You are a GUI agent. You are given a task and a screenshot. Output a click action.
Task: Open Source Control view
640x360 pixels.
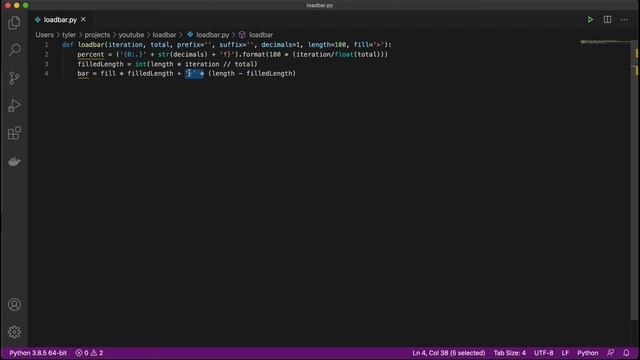pyautogui.click(x=14, y=78)
